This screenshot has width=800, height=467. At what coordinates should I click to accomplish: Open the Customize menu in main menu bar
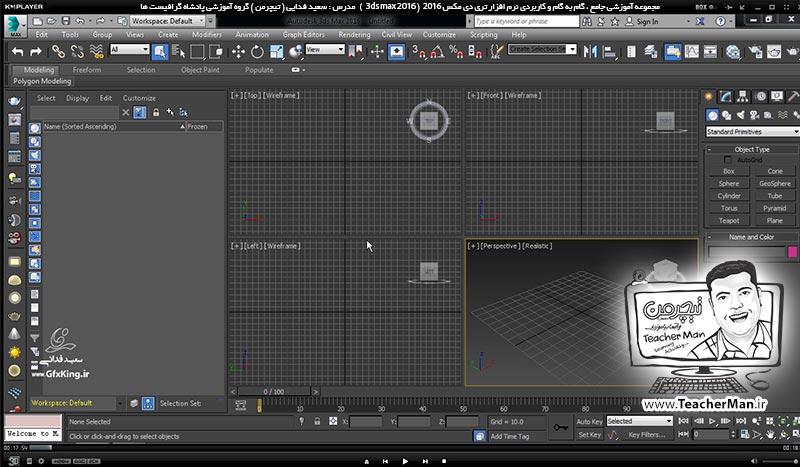439,35
